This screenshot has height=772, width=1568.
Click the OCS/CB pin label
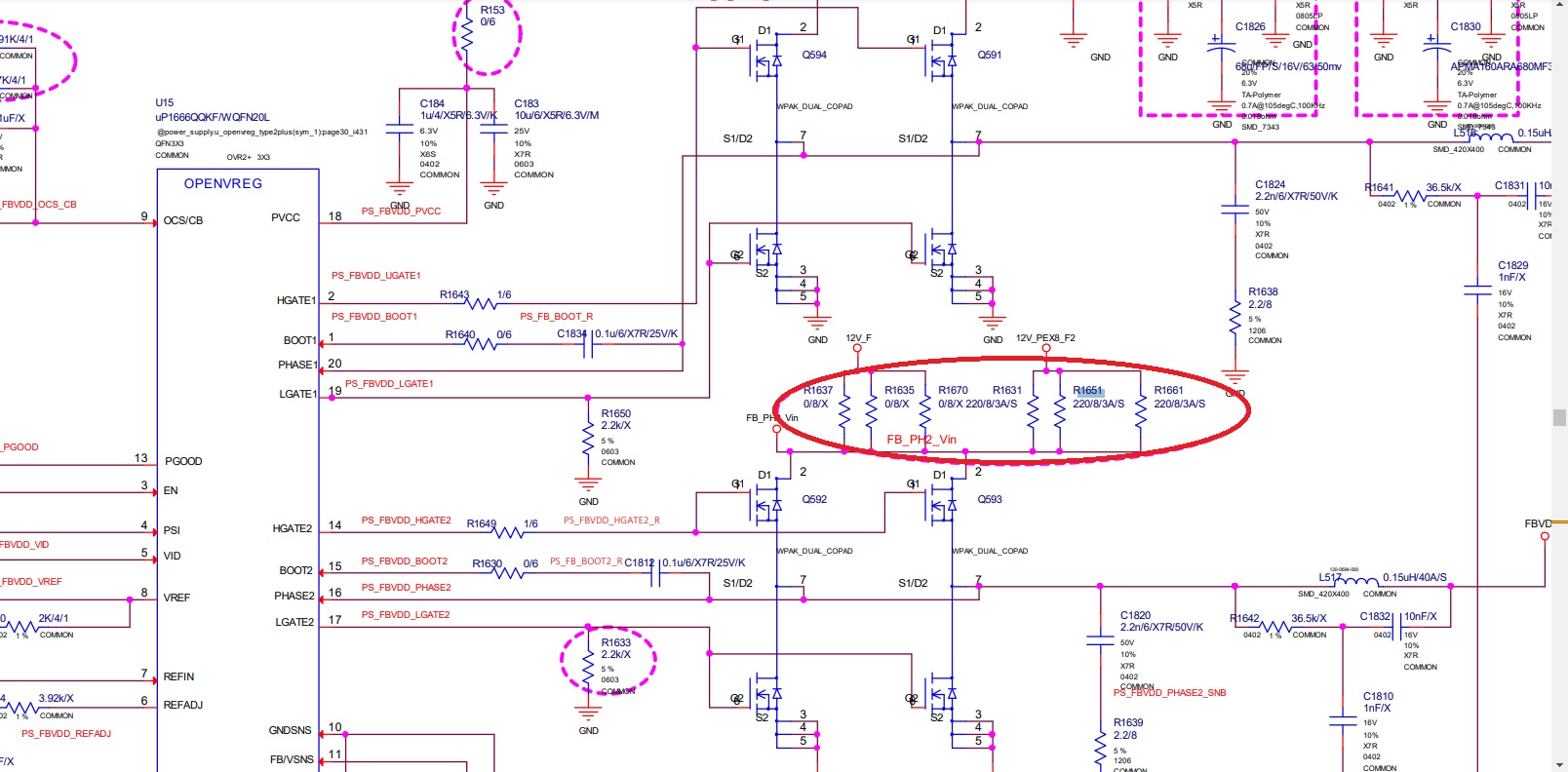point(183,220)
